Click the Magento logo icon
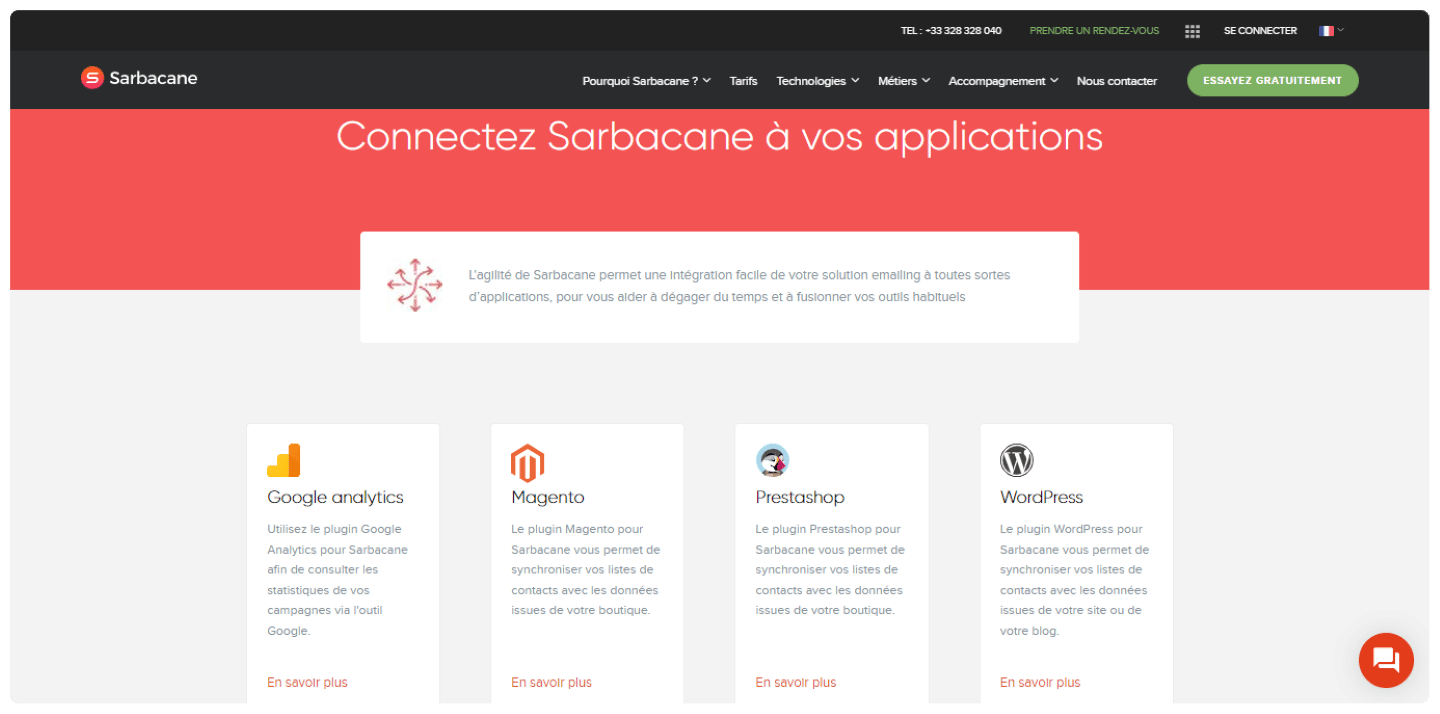Screen dimensions: 1440x714 (527, 463)
